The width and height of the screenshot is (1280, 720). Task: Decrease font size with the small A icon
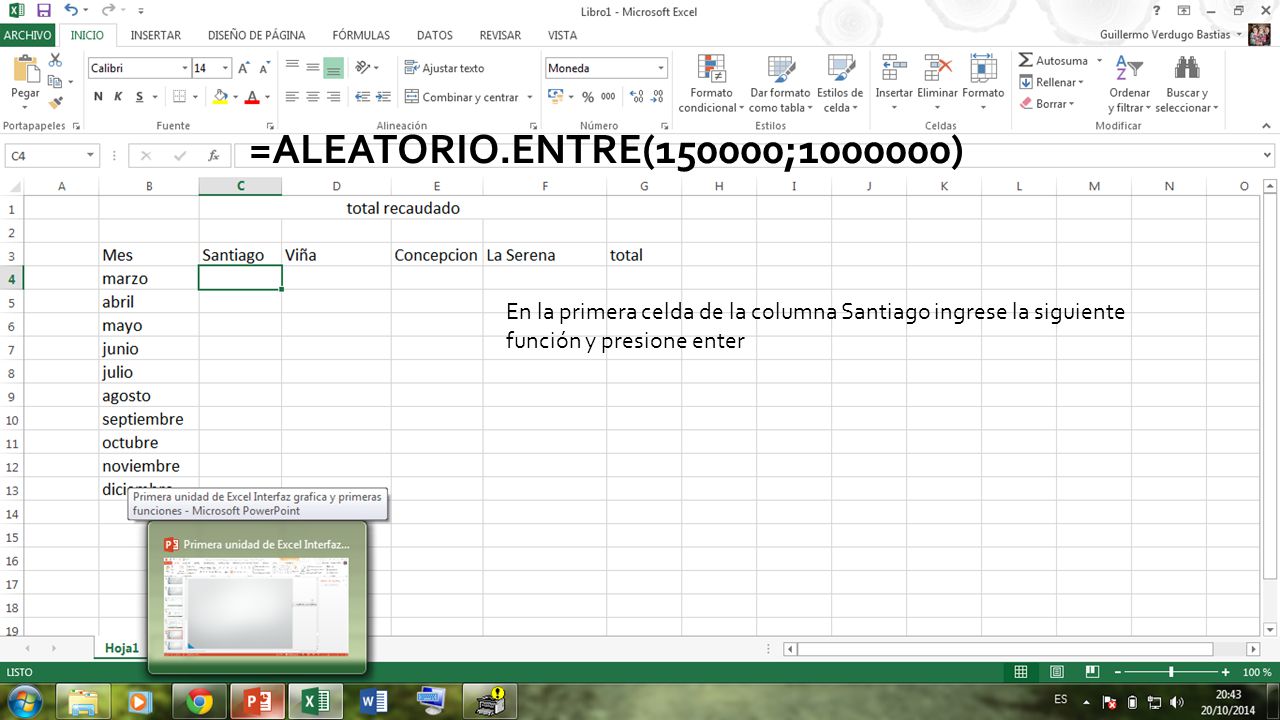tap(264, 69)
